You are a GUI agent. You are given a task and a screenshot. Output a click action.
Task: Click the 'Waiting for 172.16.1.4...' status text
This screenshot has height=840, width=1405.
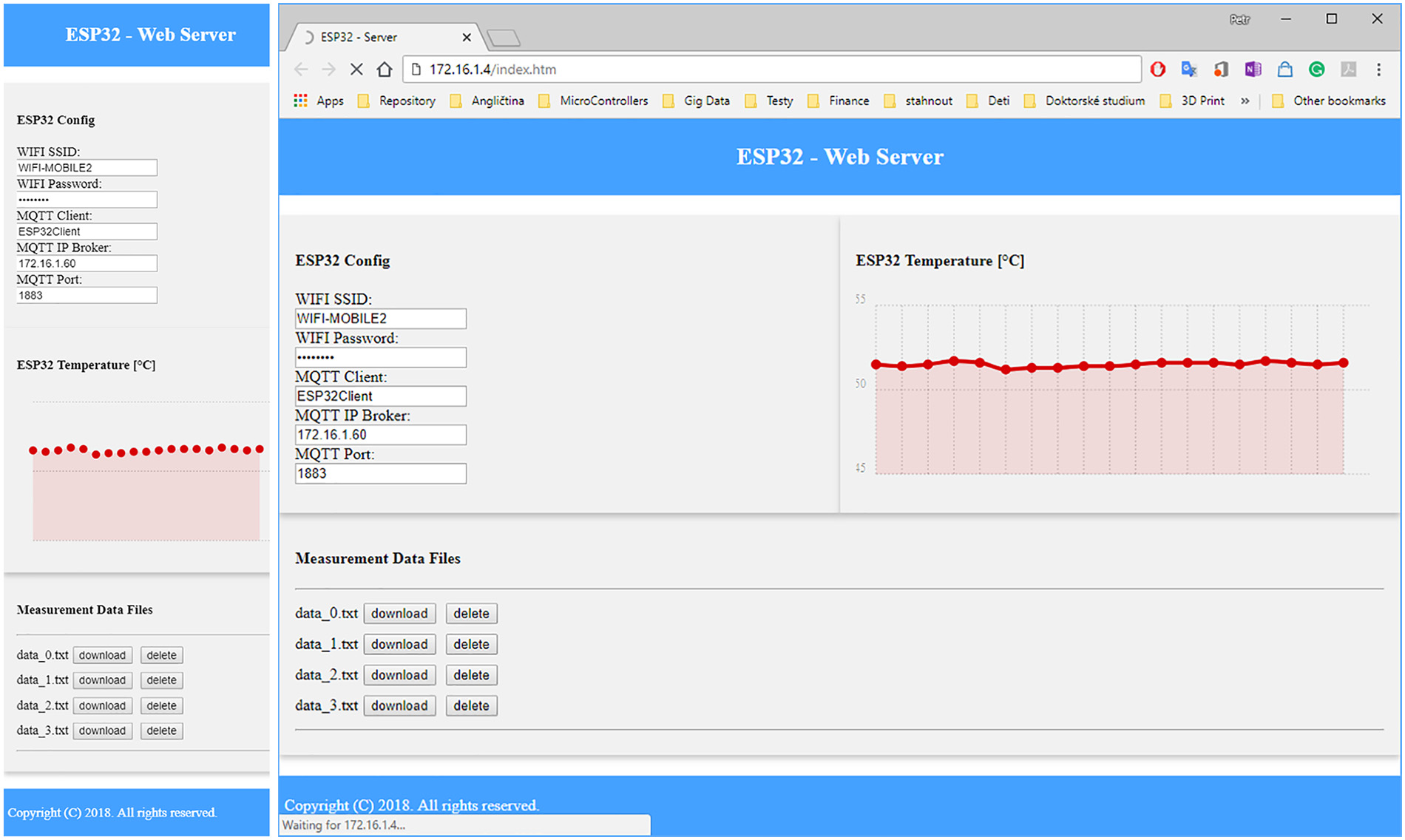point(344,825)
